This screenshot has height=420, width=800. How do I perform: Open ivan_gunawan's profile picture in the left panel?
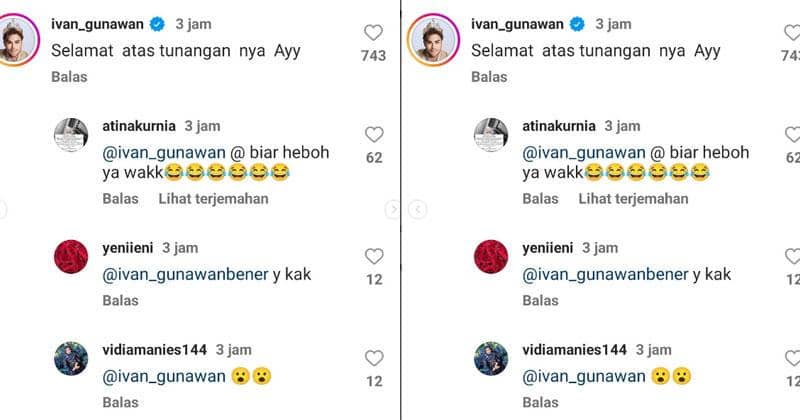tap(19, 40)
